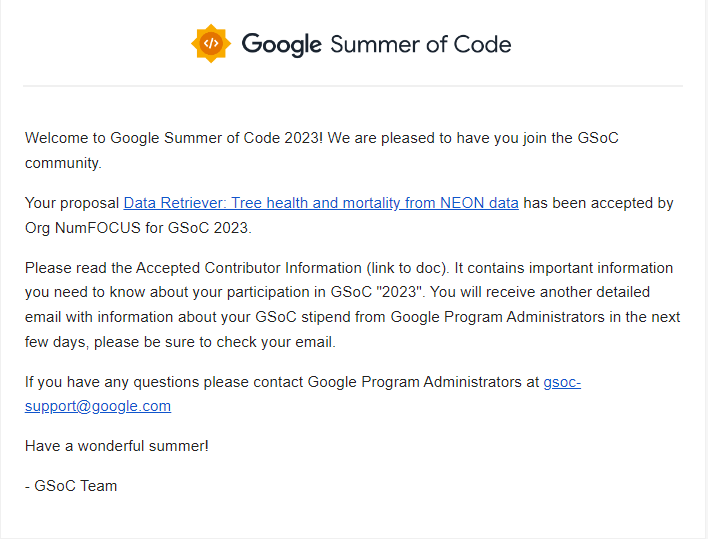Click the "Your proposal" text before the link
Screen dimensions: 708x539
(x=72, y=203)
